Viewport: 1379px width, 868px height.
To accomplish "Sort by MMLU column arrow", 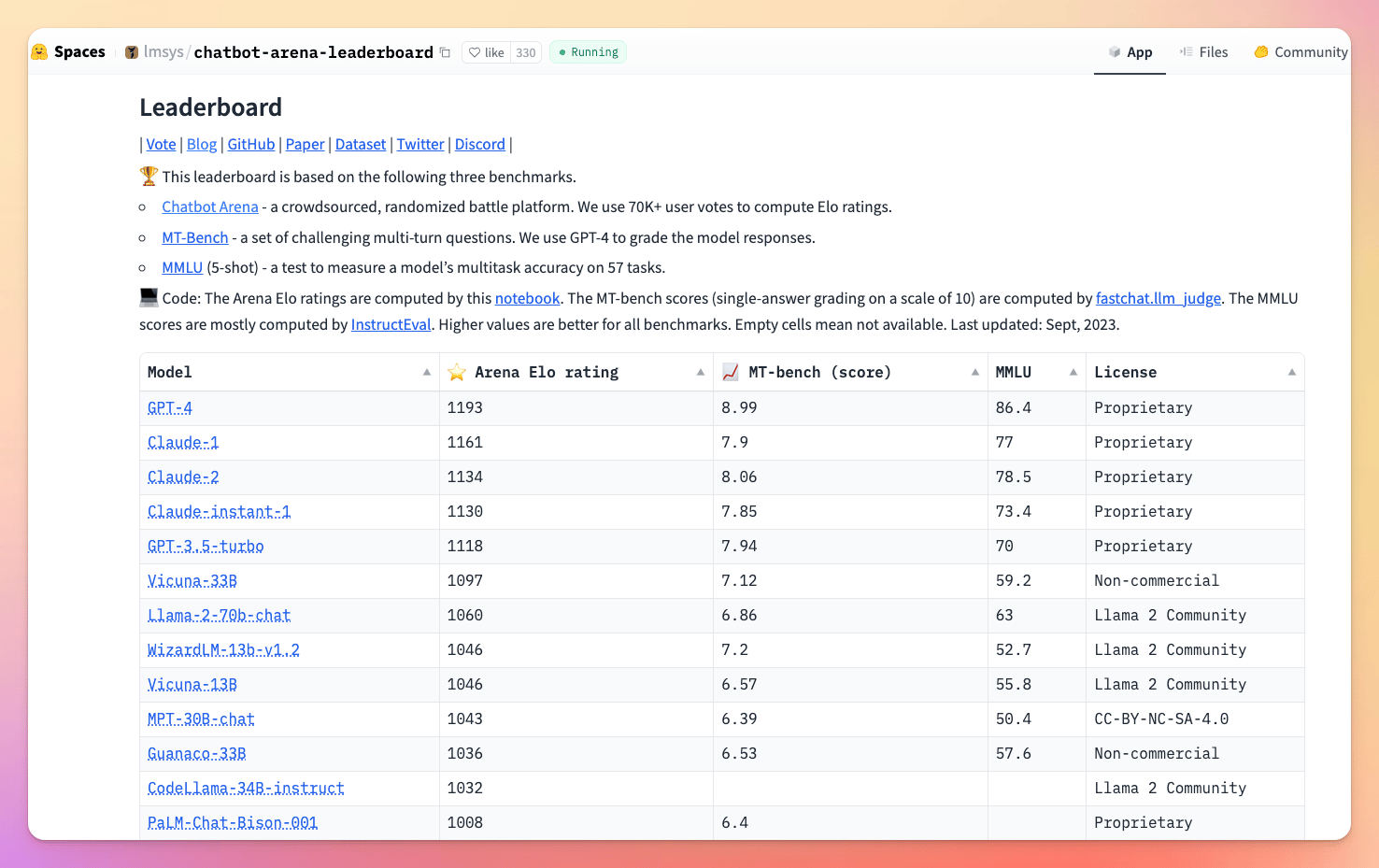I will coord(1073,372).
